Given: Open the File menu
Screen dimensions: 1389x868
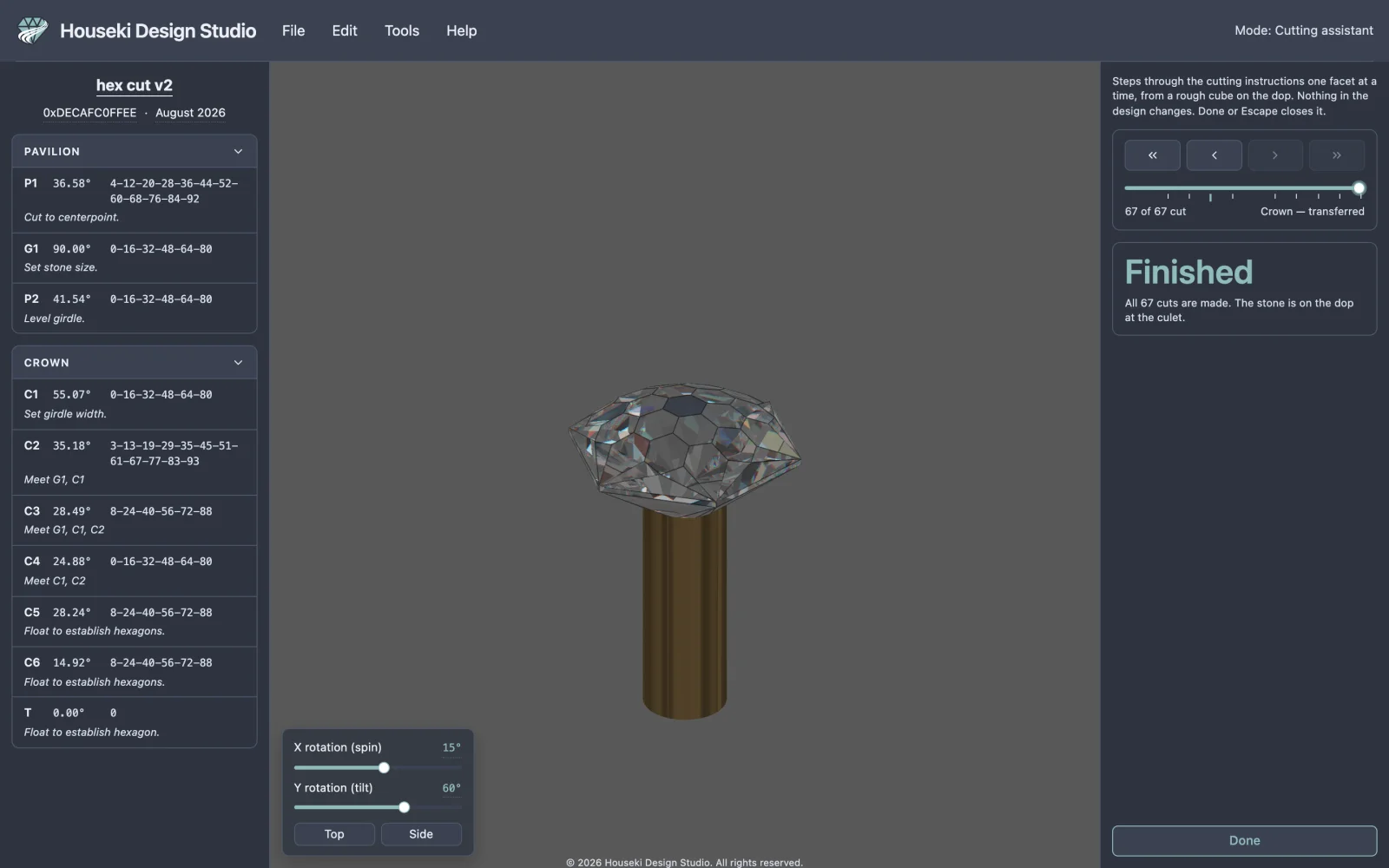Looking at the screenshot, I should click(293, 30).
